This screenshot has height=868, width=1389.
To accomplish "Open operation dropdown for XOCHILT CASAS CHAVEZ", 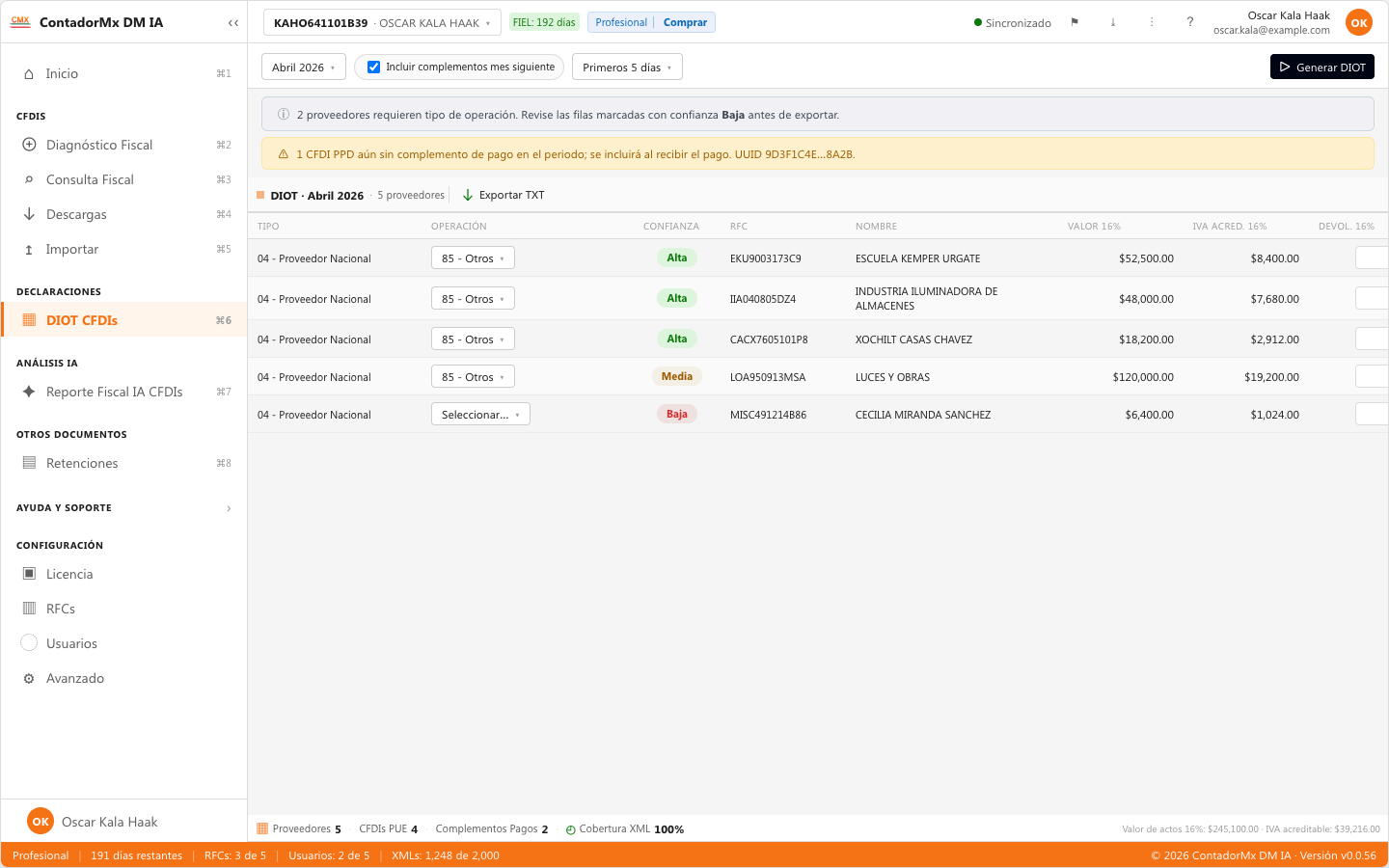I will pyautogui.click(x=473, y=339).
